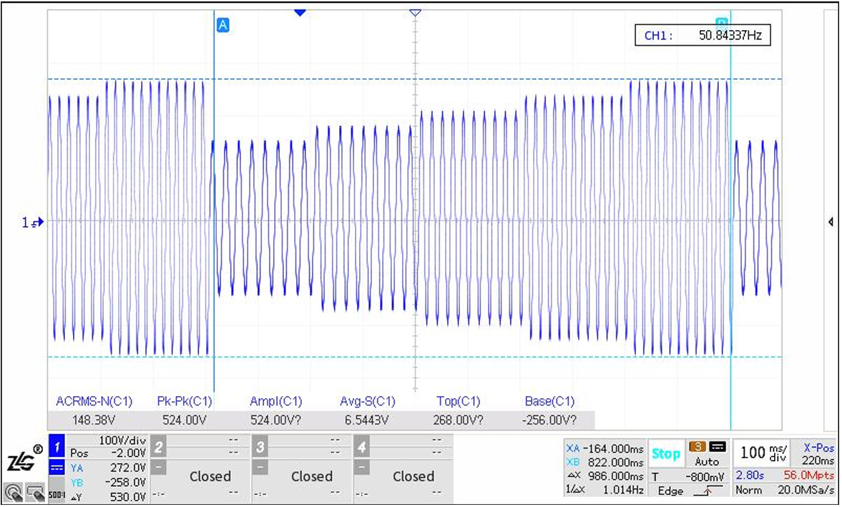842x507 pixels.
Task: Click the channel 4 Closed label
Action: click(x=413, y=476)
